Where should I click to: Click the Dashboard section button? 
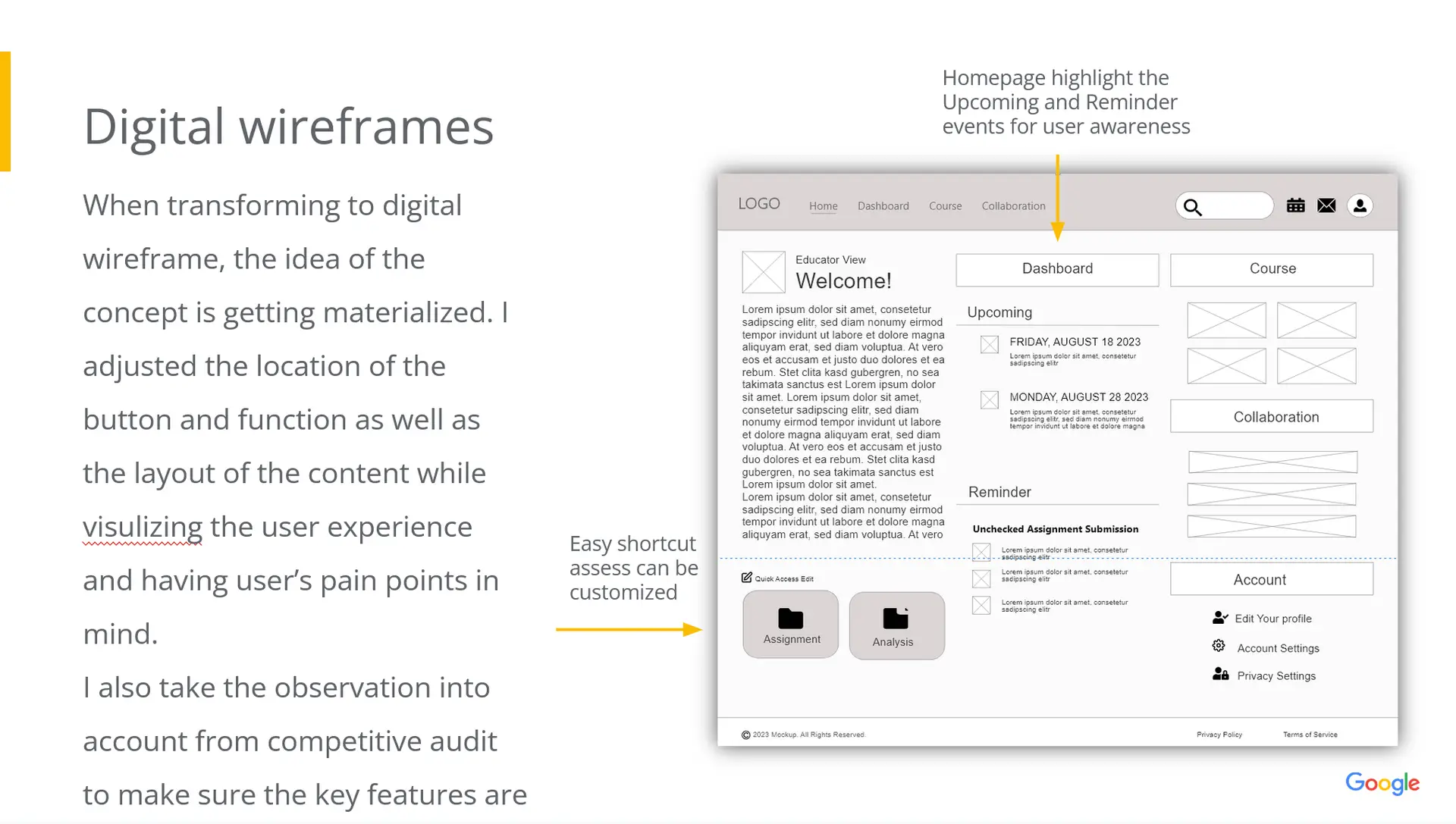coord(1057,270)
